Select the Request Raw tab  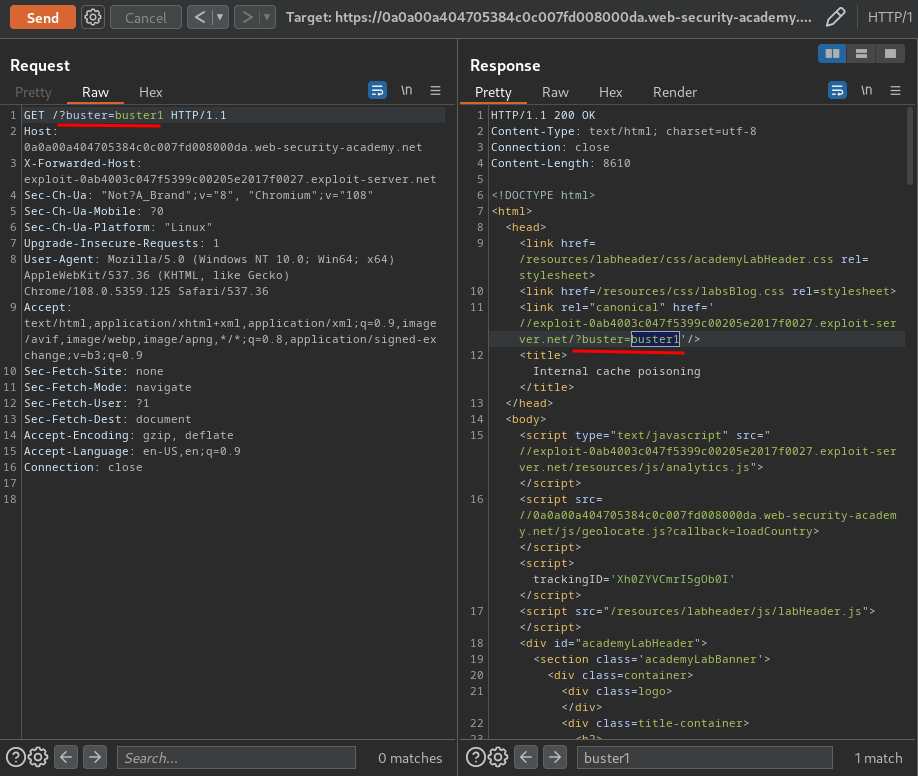click(x=95, y=93)
